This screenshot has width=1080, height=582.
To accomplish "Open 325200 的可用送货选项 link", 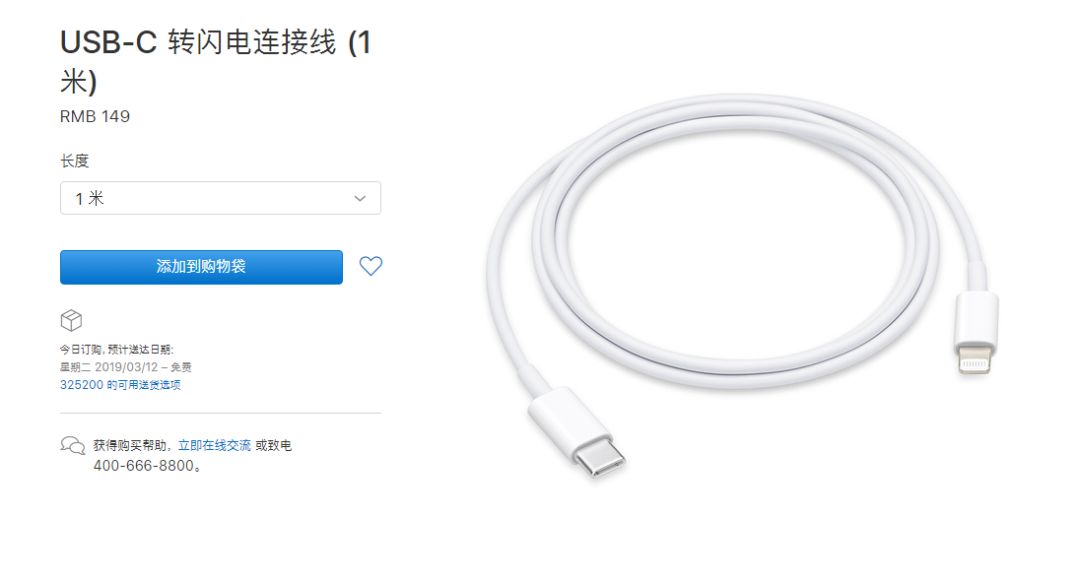I will point(120,385).
